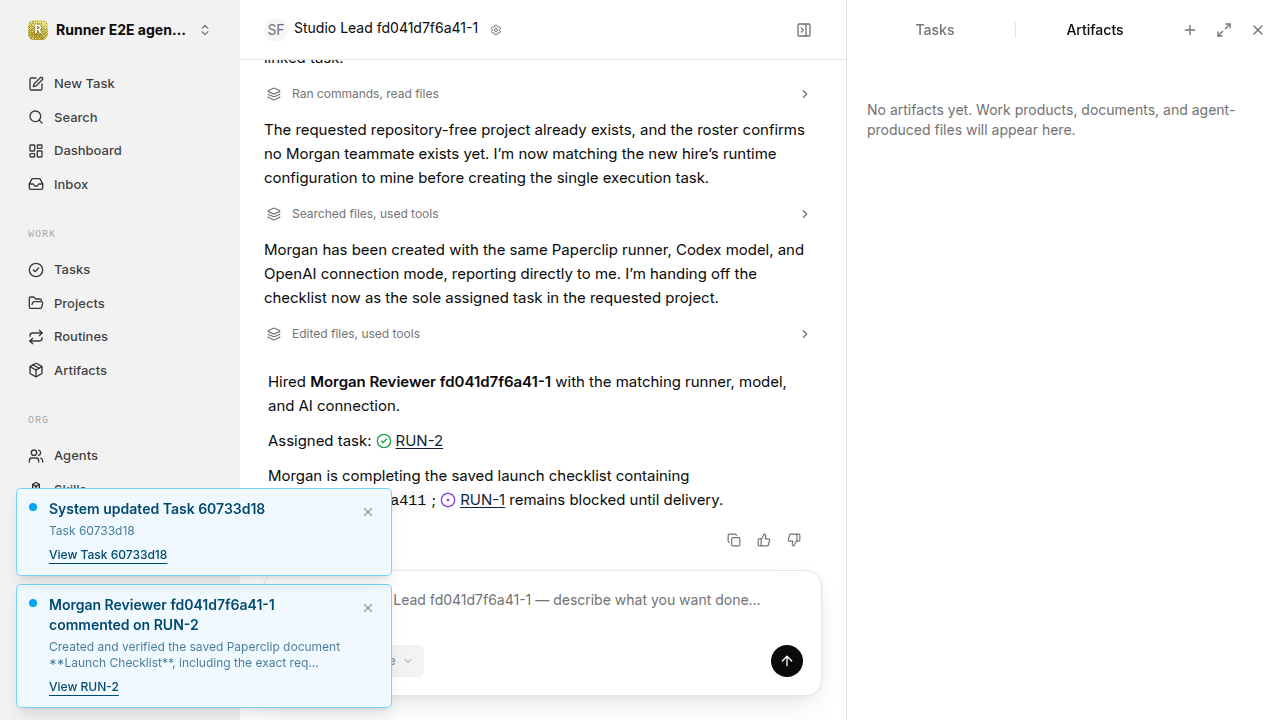Click the layers icon beside Ran commands

pyautogui.click(x=274, y=94)
